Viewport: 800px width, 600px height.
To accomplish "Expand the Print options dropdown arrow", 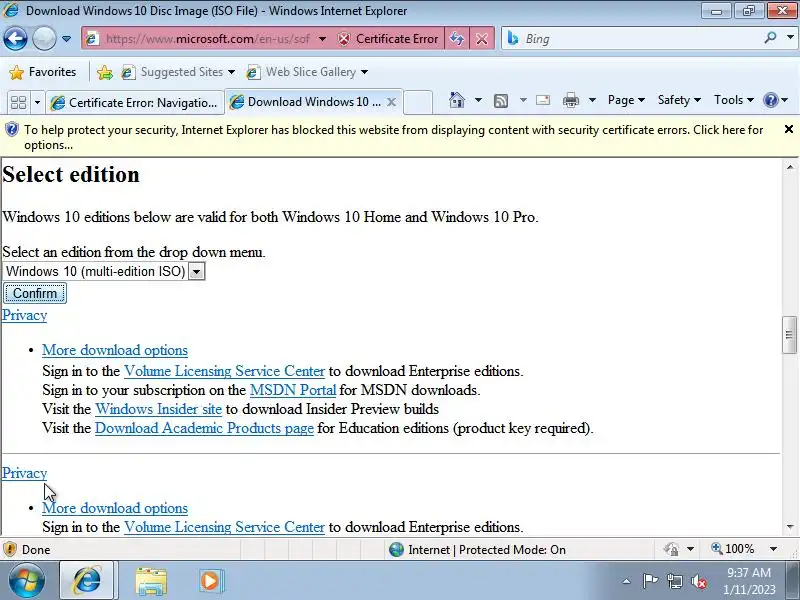I will [592, 100].
